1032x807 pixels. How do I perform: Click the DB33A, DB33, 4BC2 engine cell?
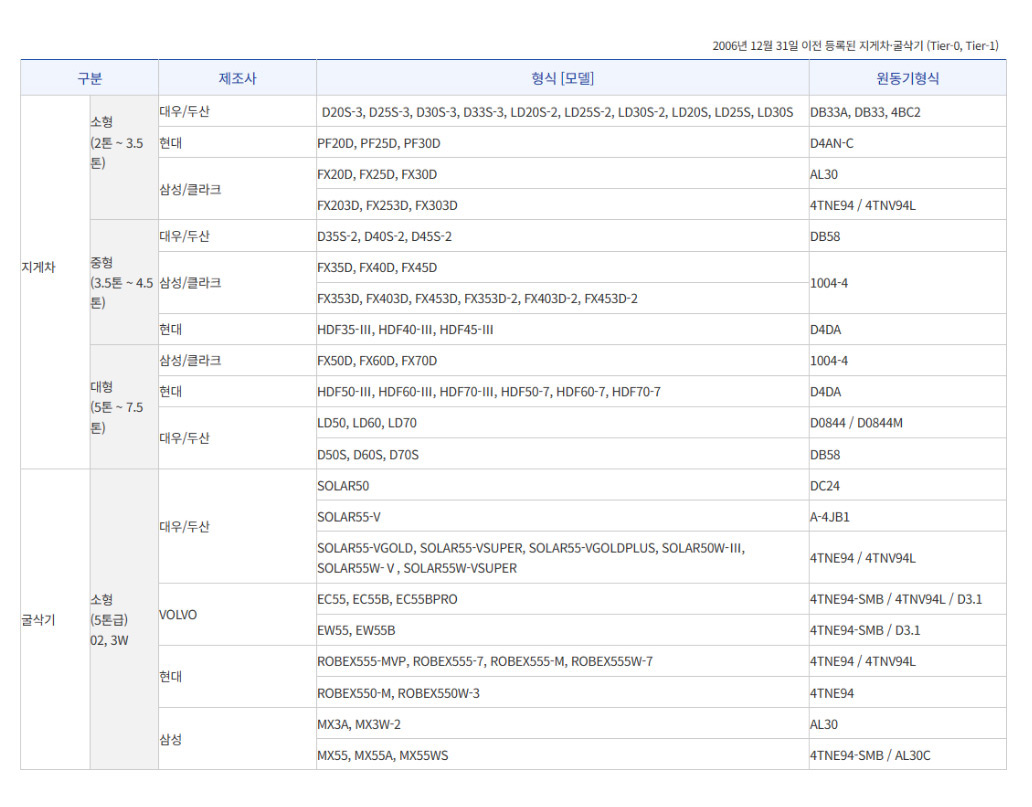pos(908,112)
